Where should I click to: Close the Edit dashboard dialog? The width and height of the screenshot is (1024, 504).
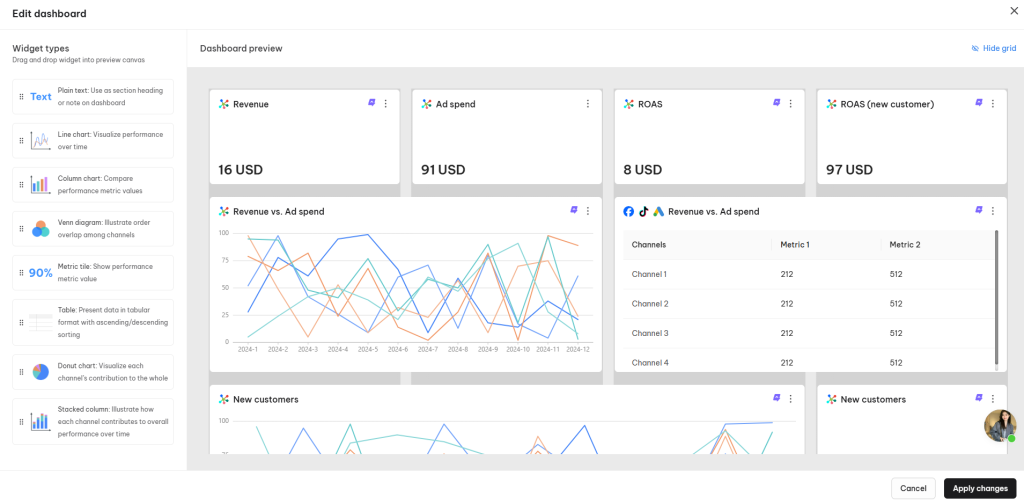(x=1014, y=10)
